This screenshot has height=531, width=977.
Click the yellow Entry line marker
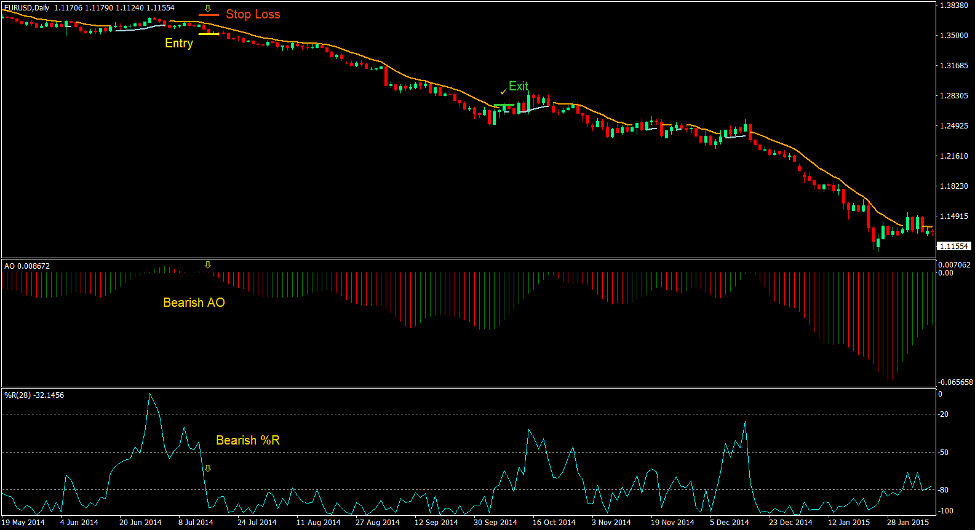click(209, 35)
